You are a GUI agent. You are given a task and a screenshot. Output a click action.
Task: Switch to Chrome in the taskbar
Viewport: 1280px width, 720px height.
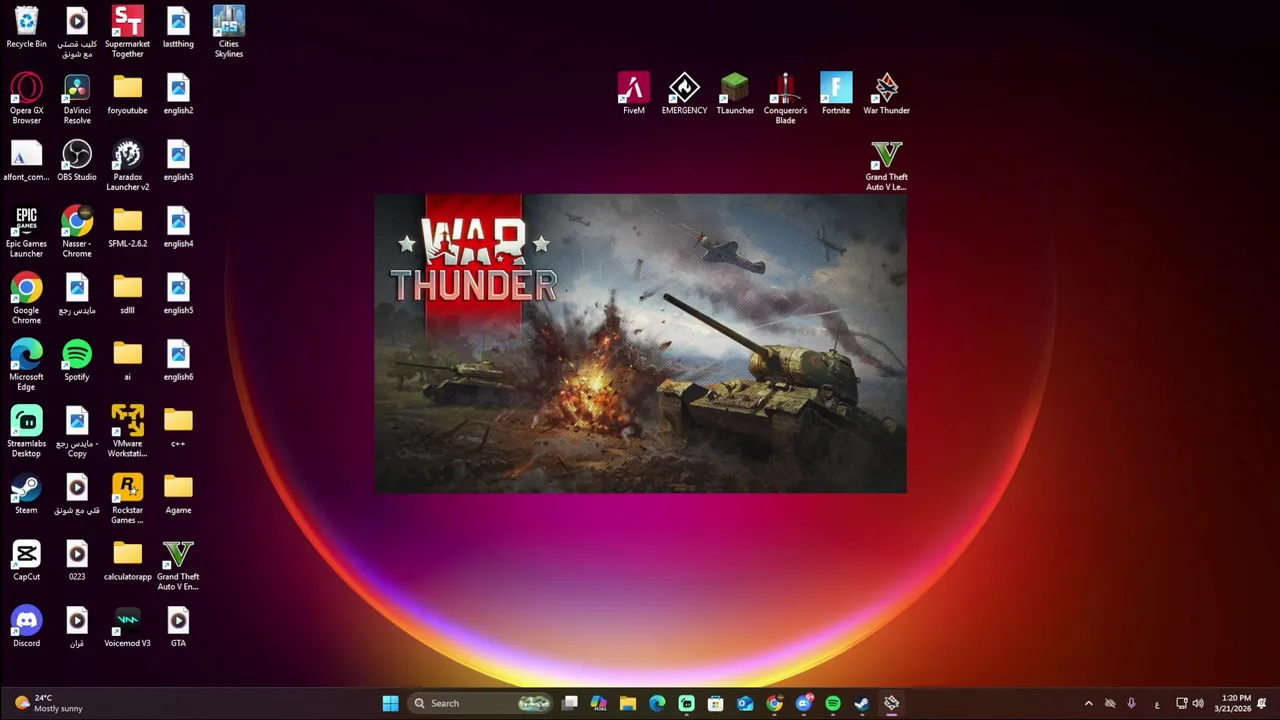tap(774, 703)
